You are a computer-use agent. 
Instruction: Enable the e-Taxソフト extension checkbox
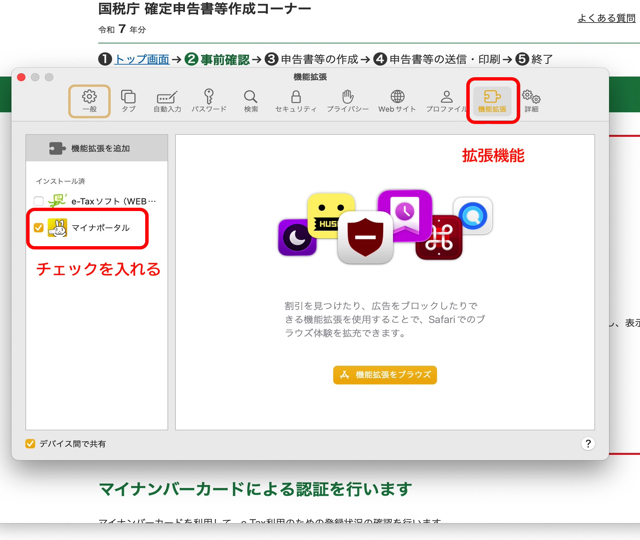tap(39, 202)
